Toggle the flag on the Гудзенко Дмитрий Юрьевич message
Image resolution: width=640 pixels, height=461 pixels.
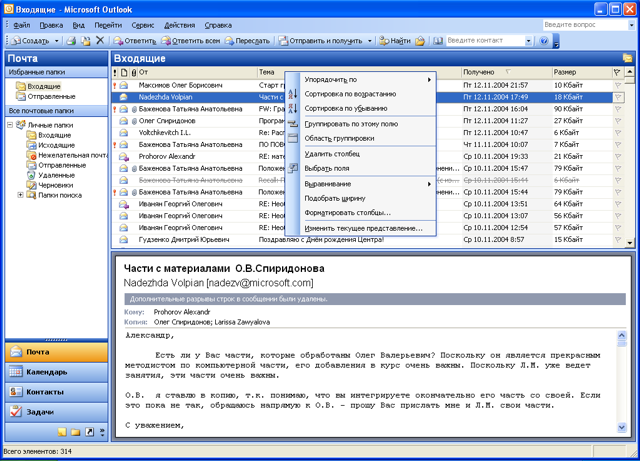click(618, 240)
